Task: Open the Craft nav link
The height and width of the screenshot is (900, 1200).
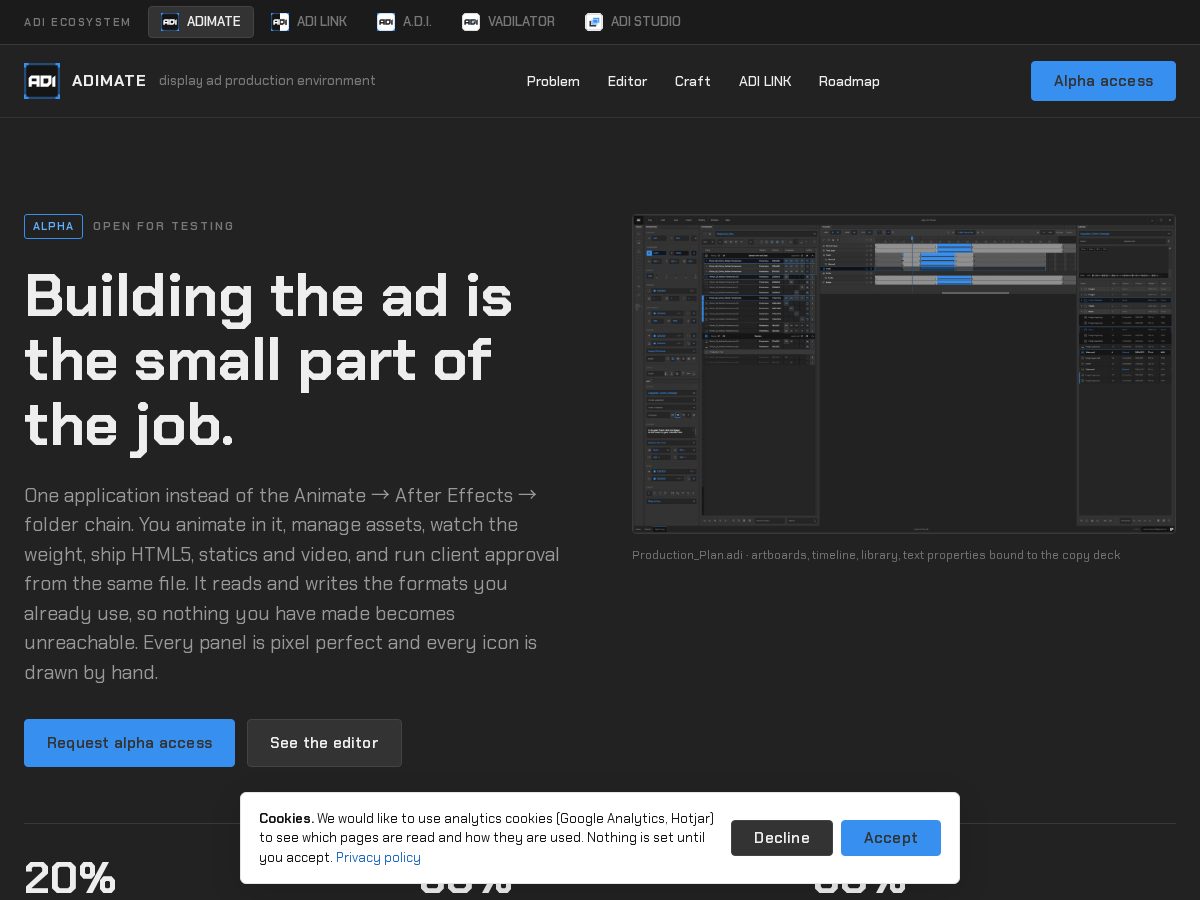Action: 693,81
